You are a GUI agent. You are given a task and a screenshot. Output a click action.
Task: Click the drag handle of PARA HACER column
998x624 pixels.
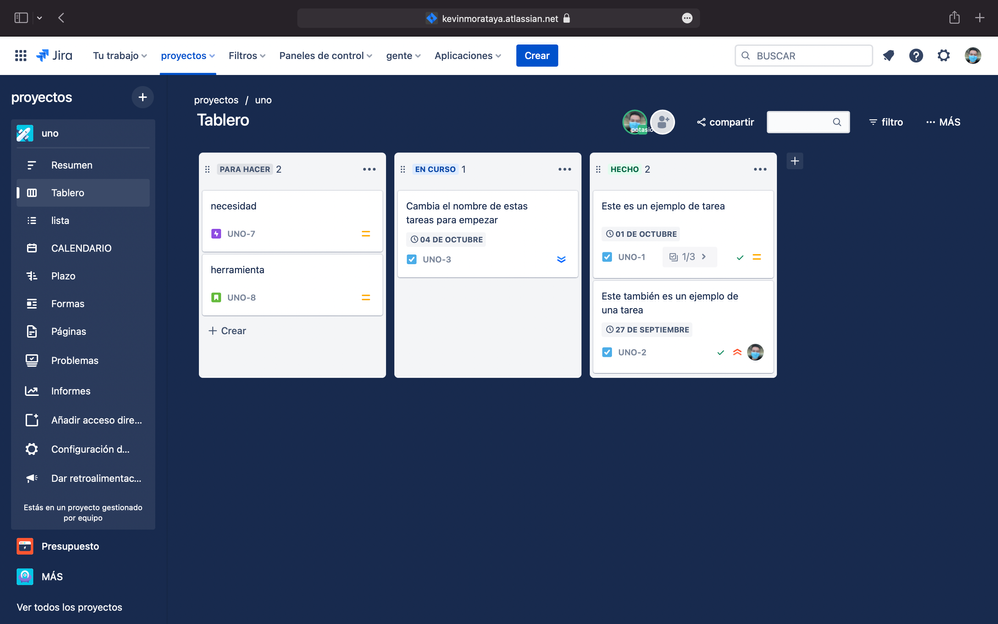coord(207,169)
